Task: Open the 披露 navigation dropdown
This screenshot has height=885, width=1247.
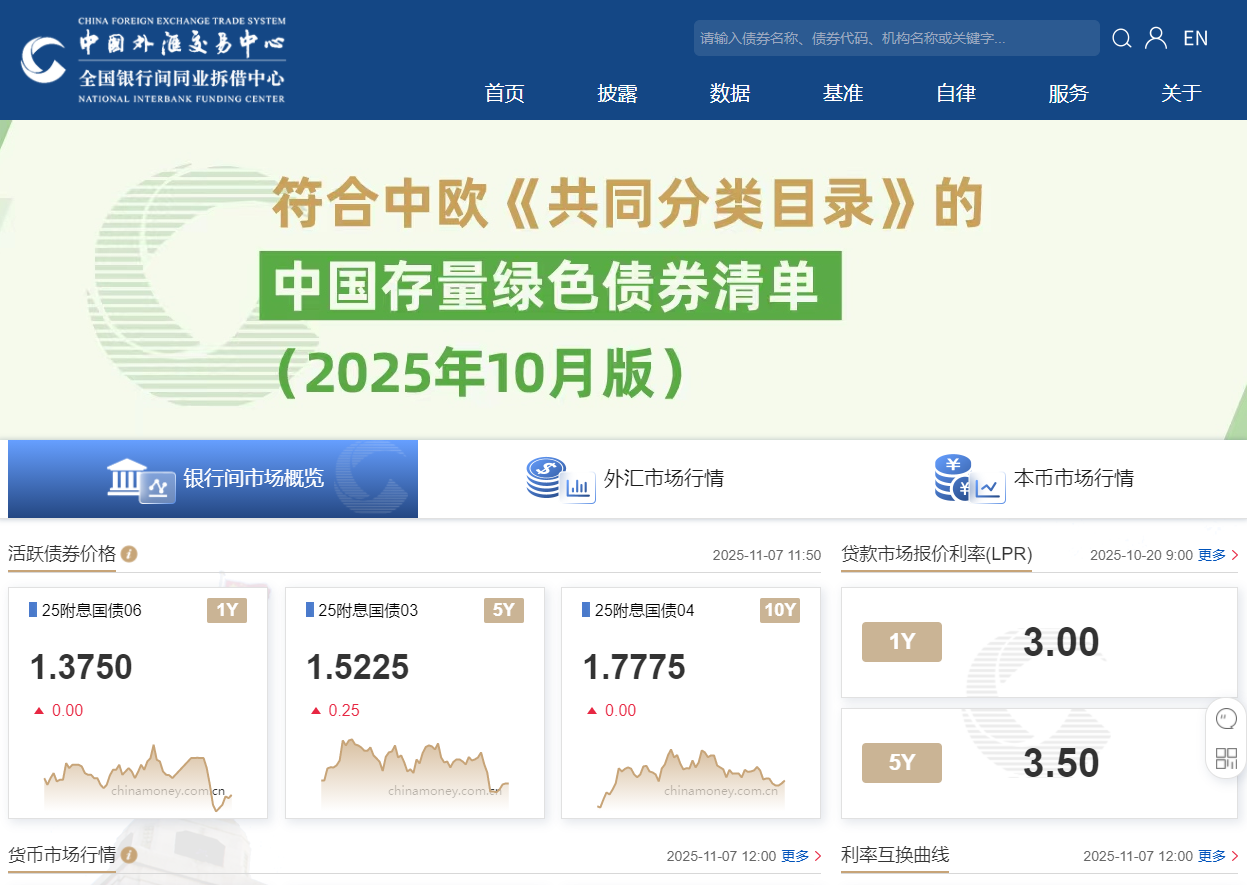Action: pos(617,93)
